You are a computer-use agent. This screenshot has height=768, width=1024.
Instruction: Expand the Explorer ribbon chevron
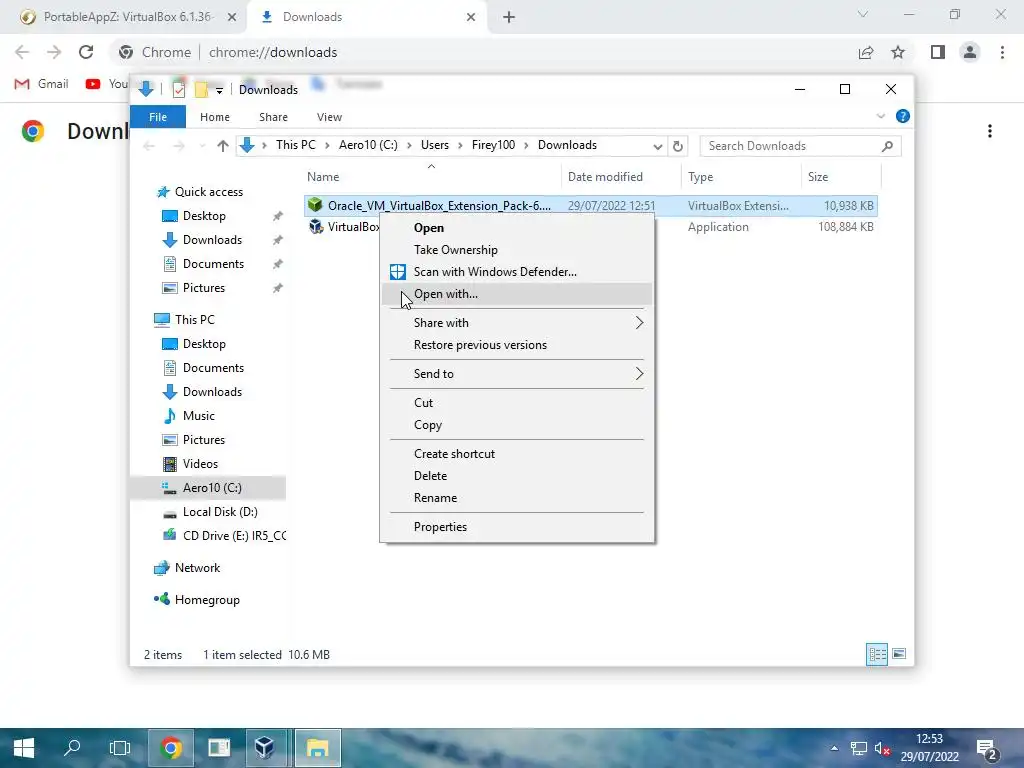point(880,116)
